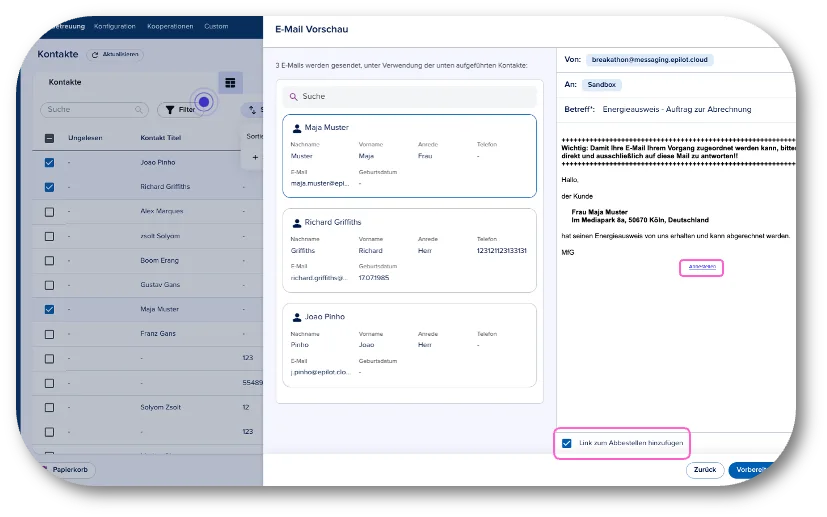This screenshot has height=517, width=827.
Task: Select the Joao Pinho contact card
Action: click(x=409, y=345)
